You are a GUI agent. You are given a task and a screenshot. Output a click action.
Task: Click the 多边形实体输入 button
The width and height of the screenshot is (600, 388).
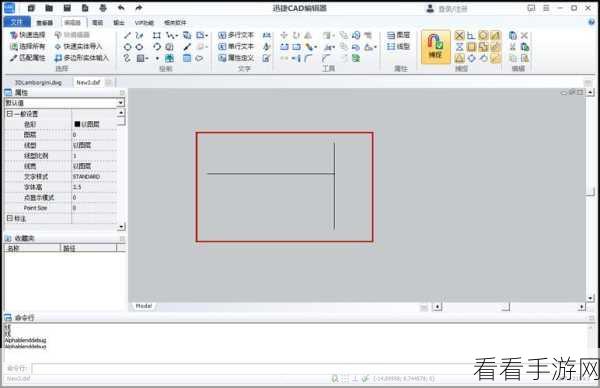click(82, 58)
